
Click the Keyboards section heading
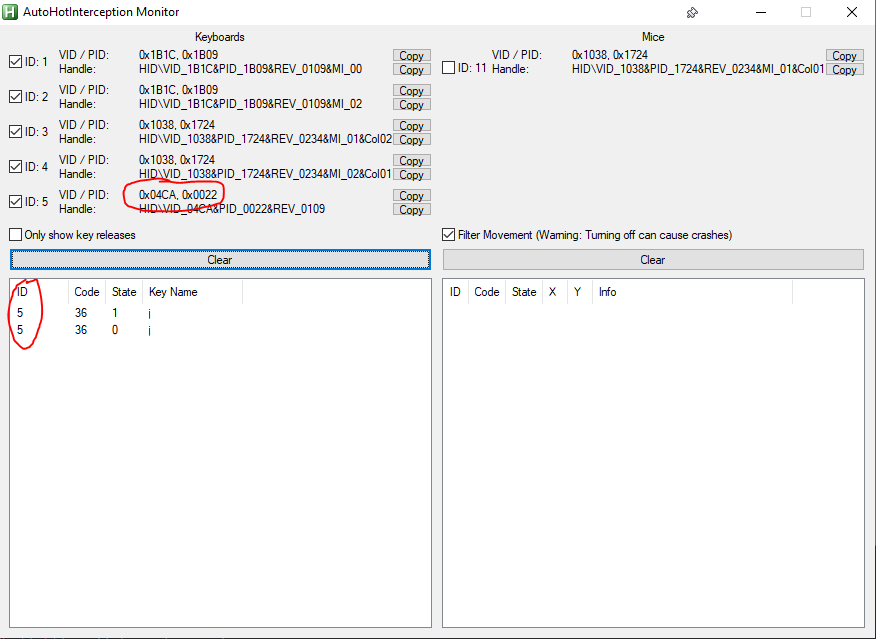[x=220, y=37]
